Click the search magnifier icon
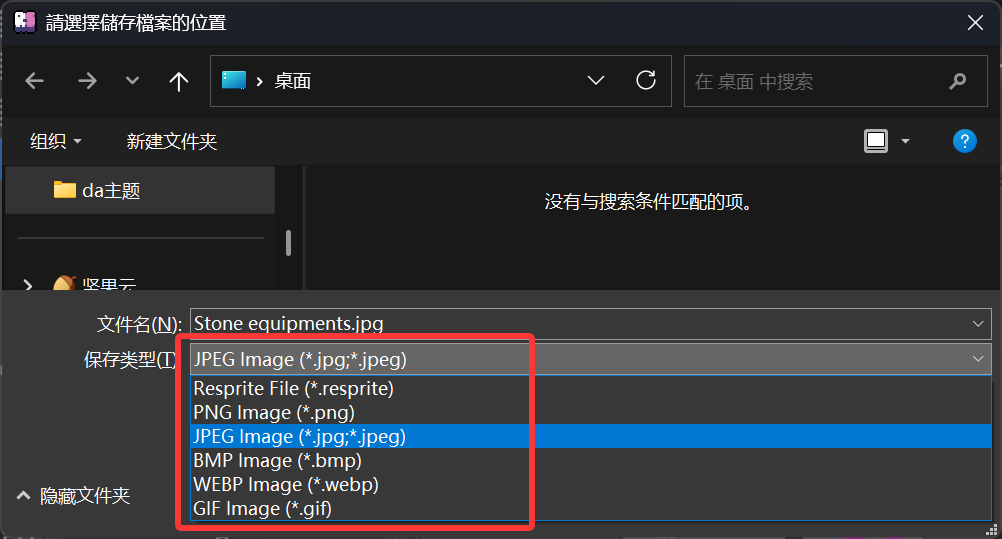Image resolution: width=1002 pixels, height=539 pixels. [958, 81]
